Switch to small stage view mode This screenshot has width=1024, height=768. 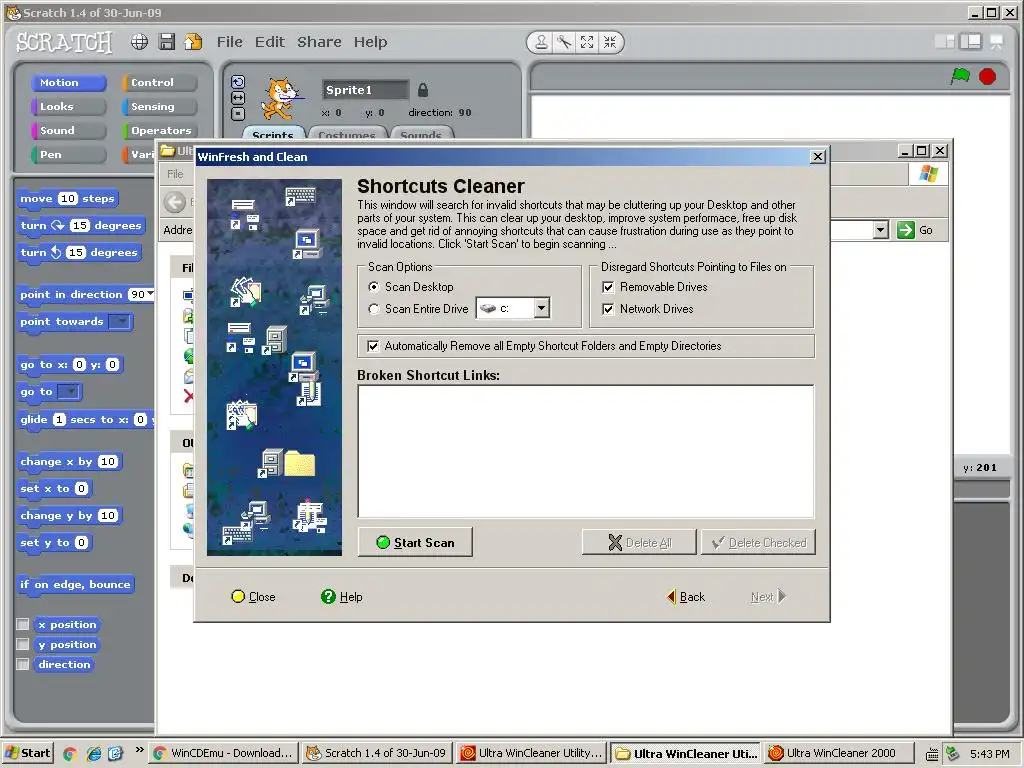(x=944, y=42)
